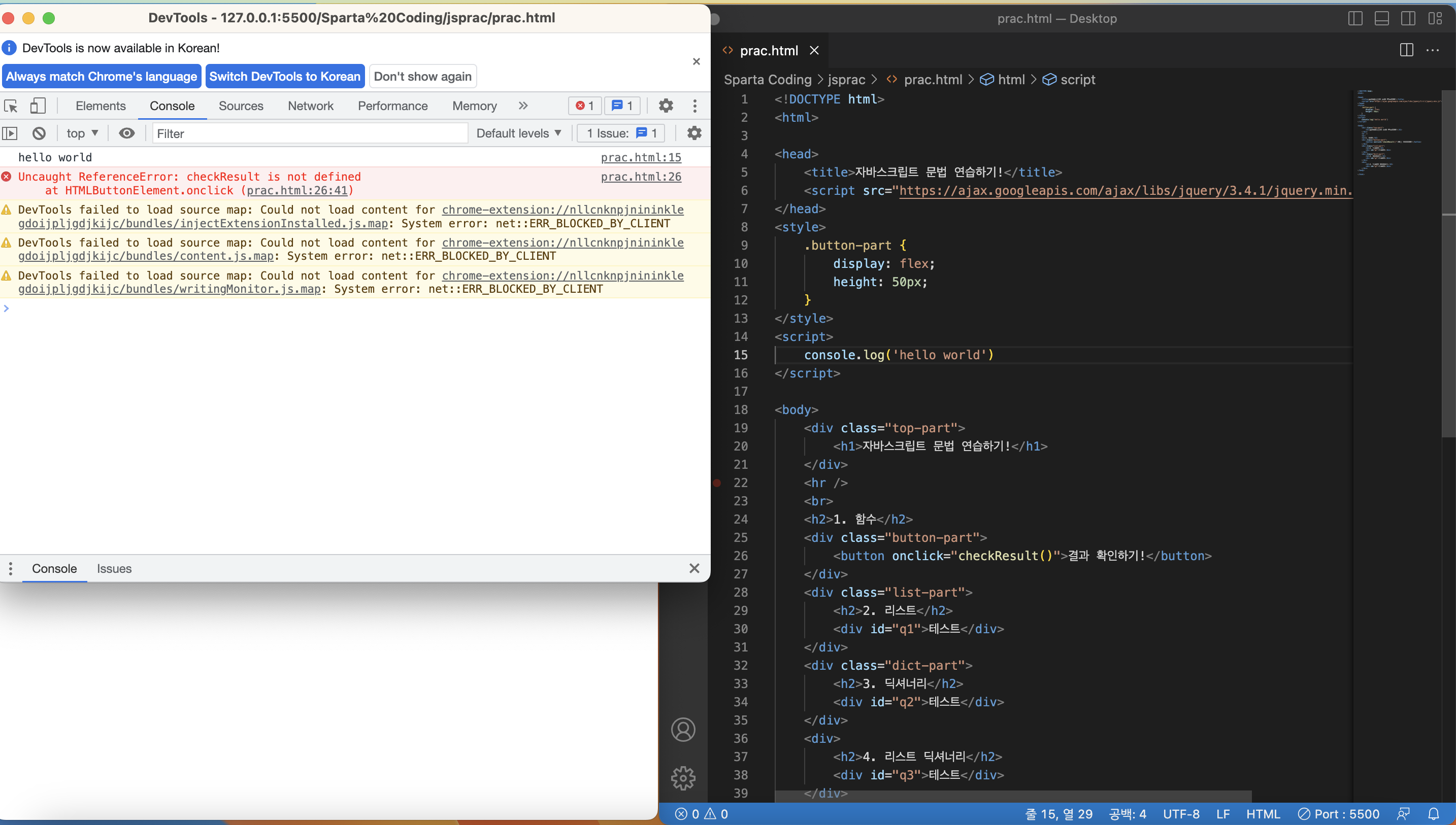
Task: Toggle VS Code secondary sidebar layout icon
Action: pos(1408,19)
